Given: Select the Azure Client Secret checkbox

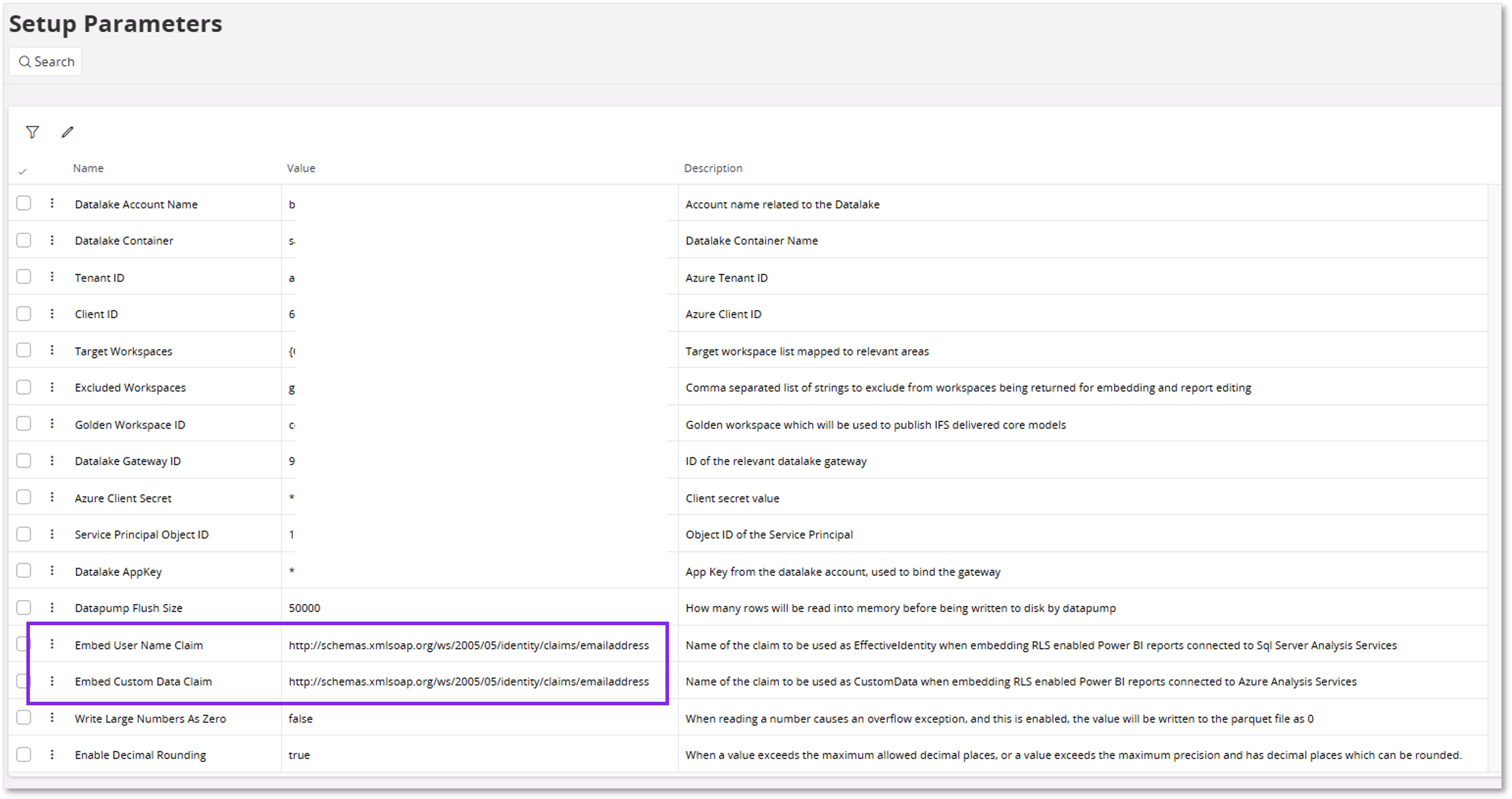Looking at the screenshot, I should pos(24,497).
